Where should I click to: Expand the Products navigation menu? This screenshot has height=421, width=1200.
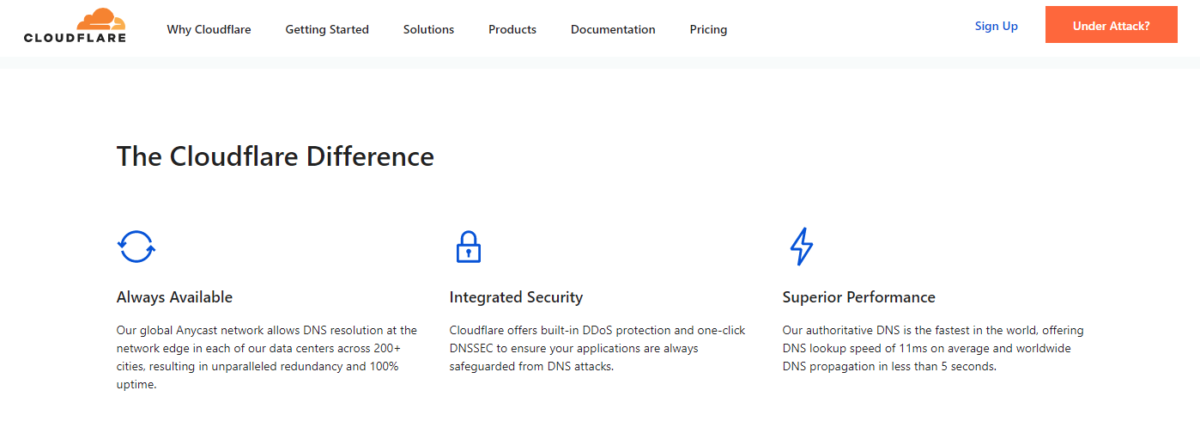coord(512,30)
